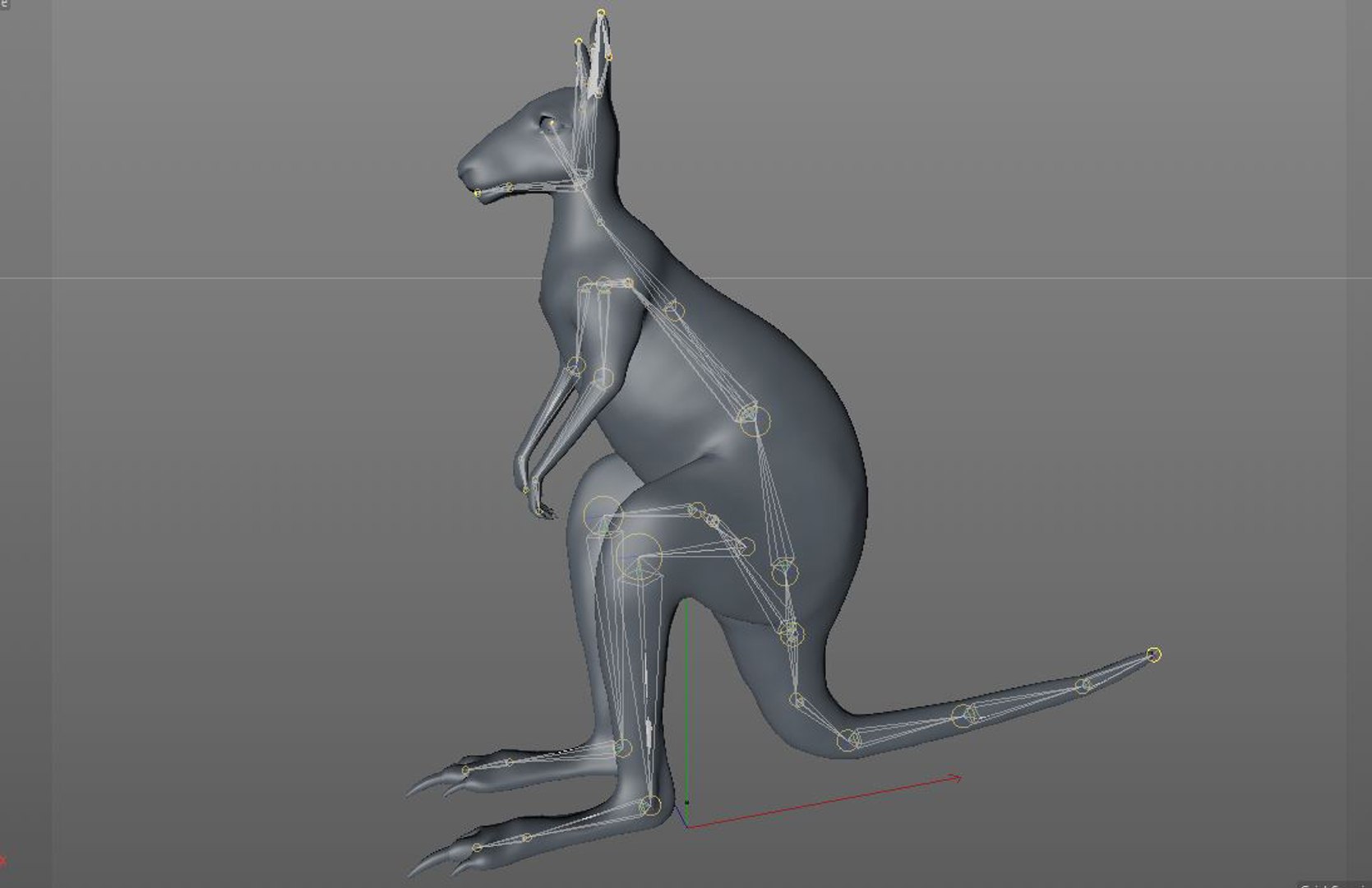Viewport: 1372px width, 888px height.
Task: Select the kangaroo eye joint
Action: pos(552,125)
